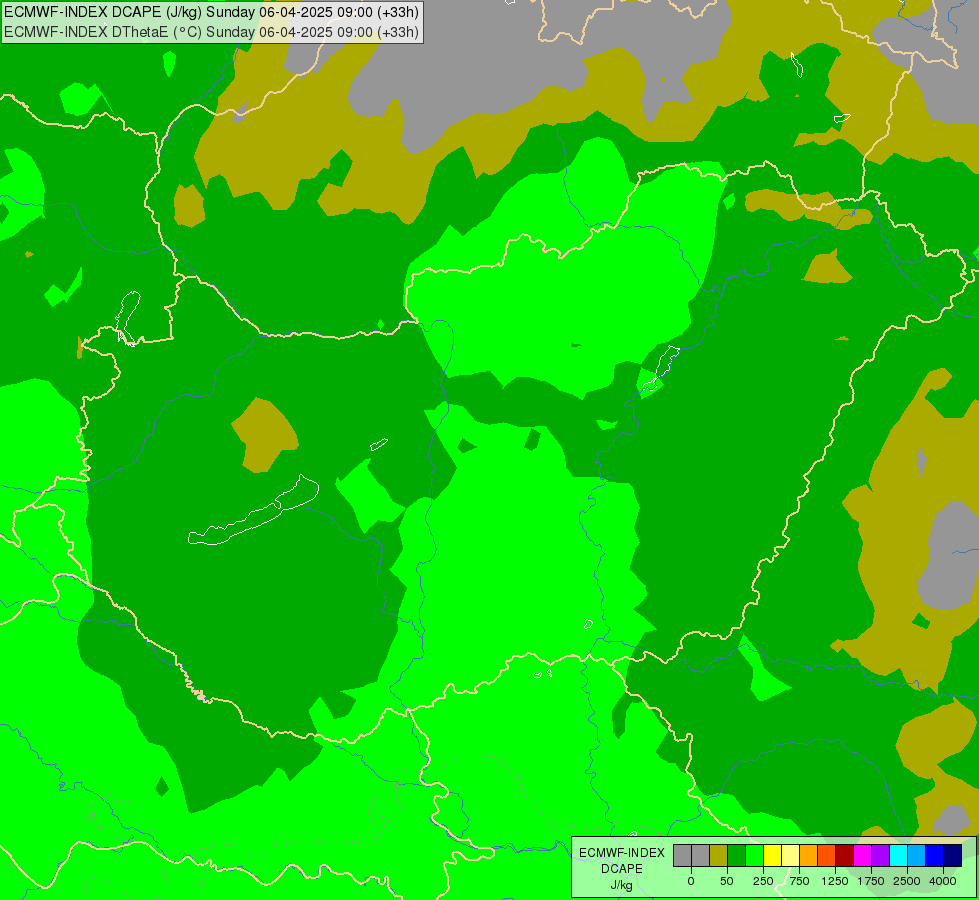Select the pale yellow legend swatch

[790, 856]
